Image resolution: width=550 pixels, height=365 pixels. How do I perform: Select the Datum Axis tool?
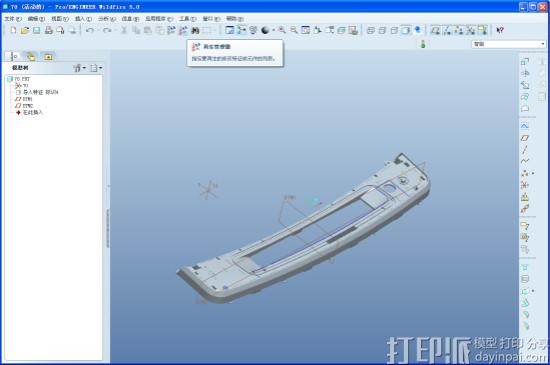(525, 150)
